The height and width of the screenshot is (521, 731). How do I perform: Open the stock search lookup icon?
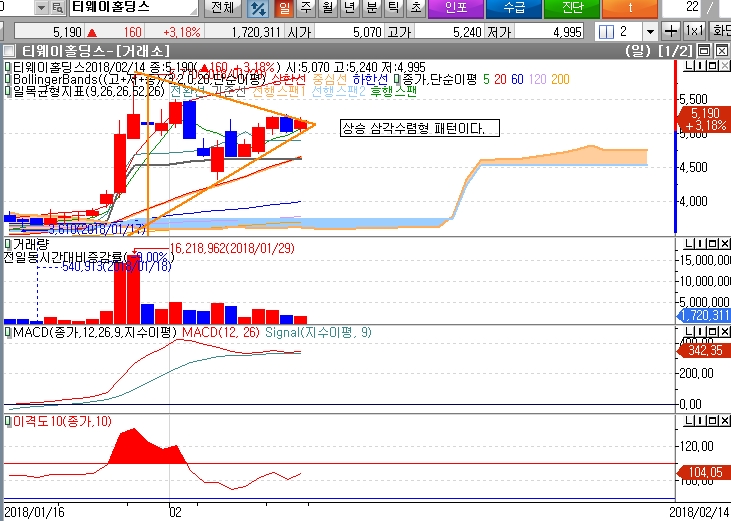pos(57,7)
